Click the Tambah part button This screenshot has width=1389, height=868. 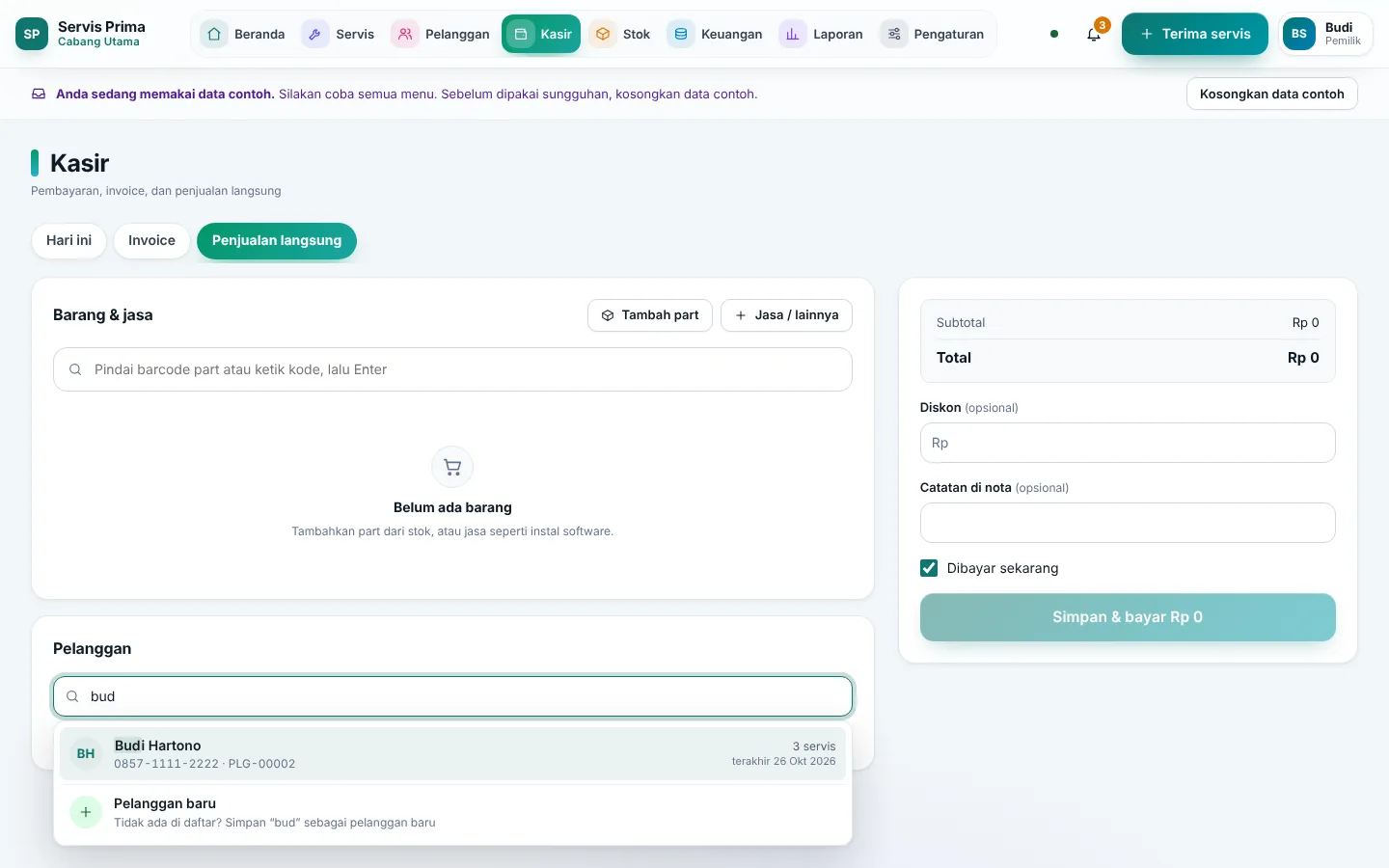pos(650,315)
